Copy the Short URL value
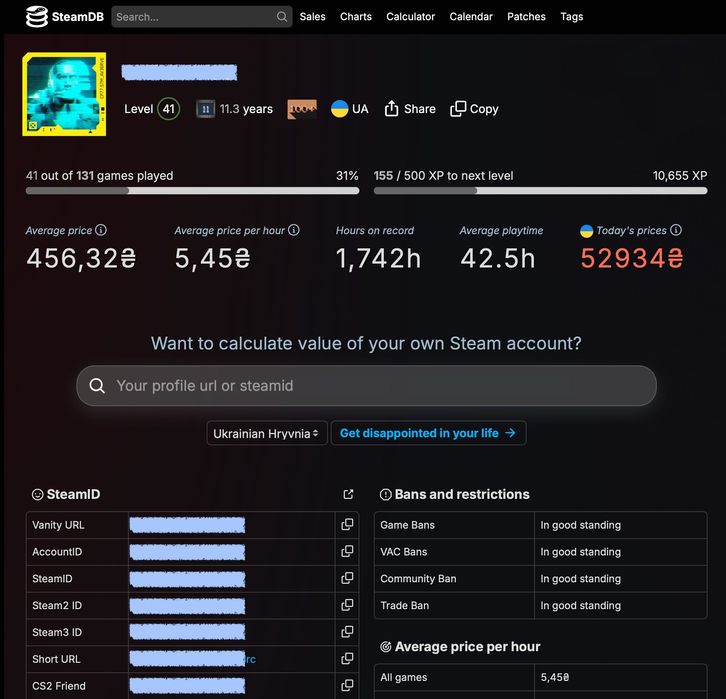 [347, 659]
